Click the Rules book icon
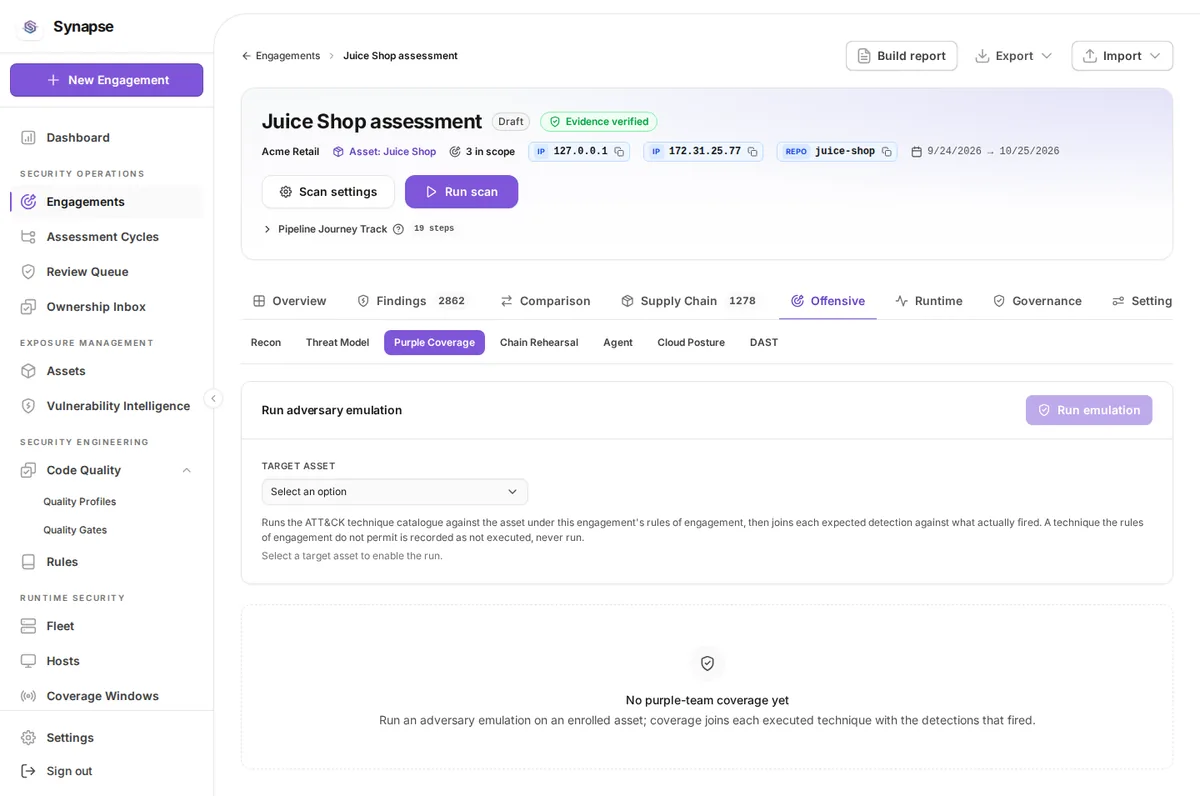 pos(28,561)
